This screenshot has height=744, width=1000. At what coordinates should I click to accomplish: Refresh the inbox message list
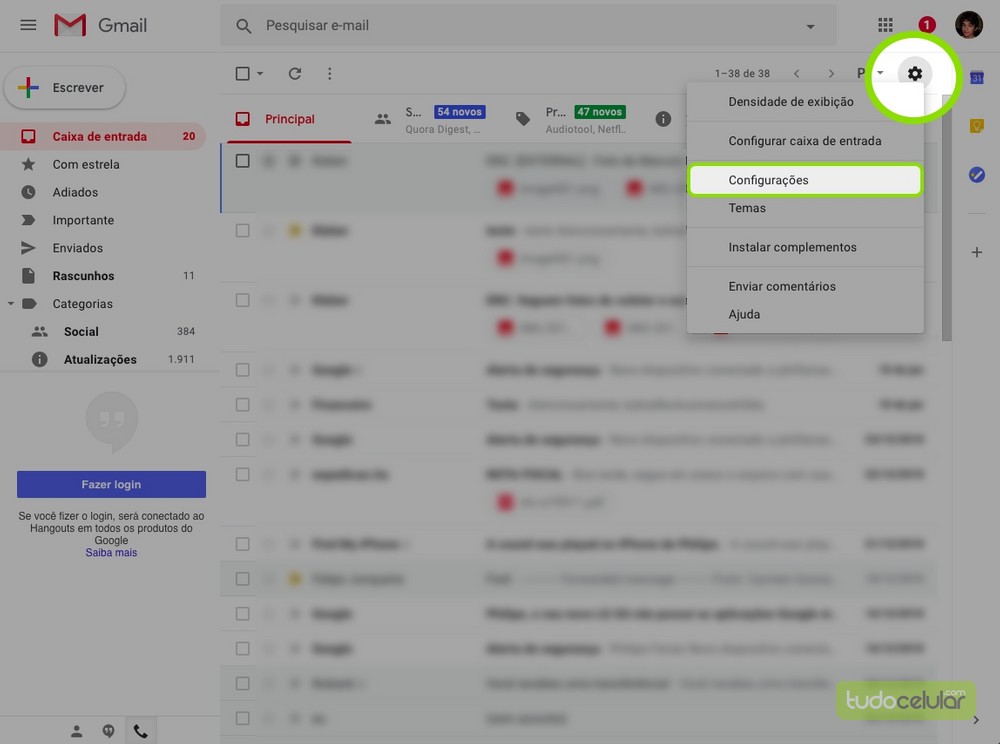click(294, 73)
